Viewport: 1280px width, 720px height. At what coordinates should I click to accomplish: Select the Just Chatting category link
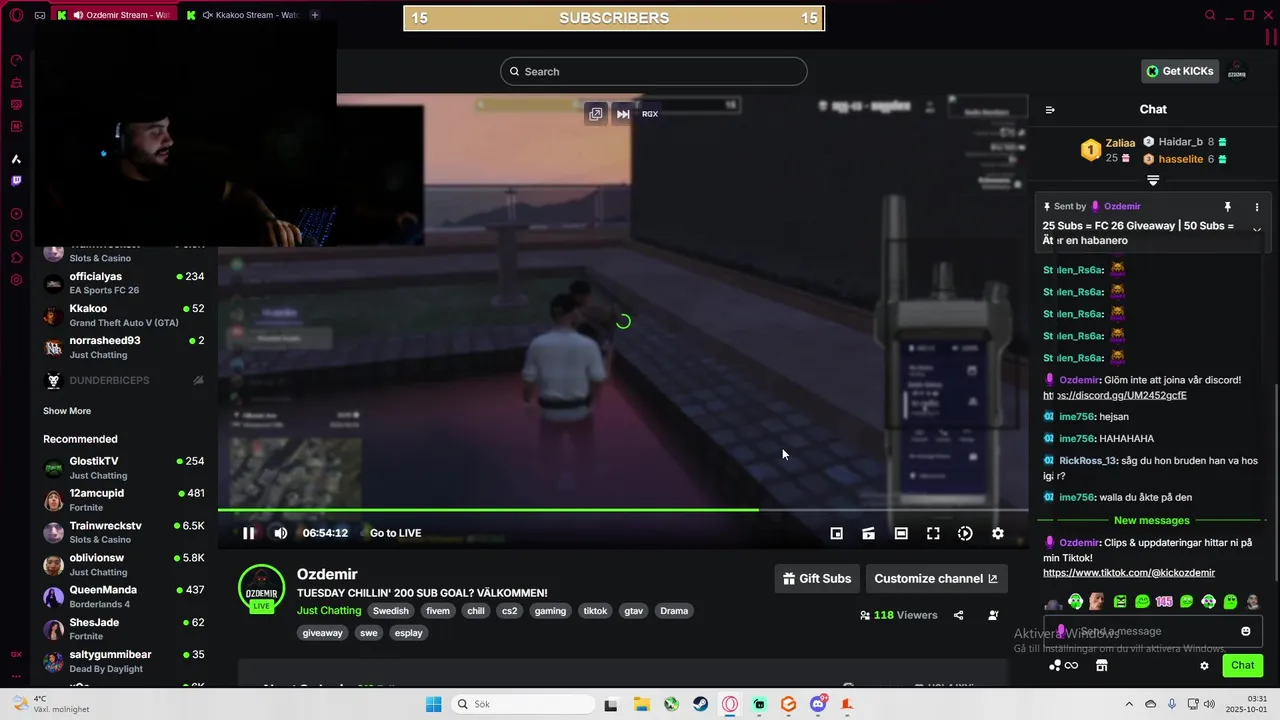pyautogui.click(x=329, y=611)
